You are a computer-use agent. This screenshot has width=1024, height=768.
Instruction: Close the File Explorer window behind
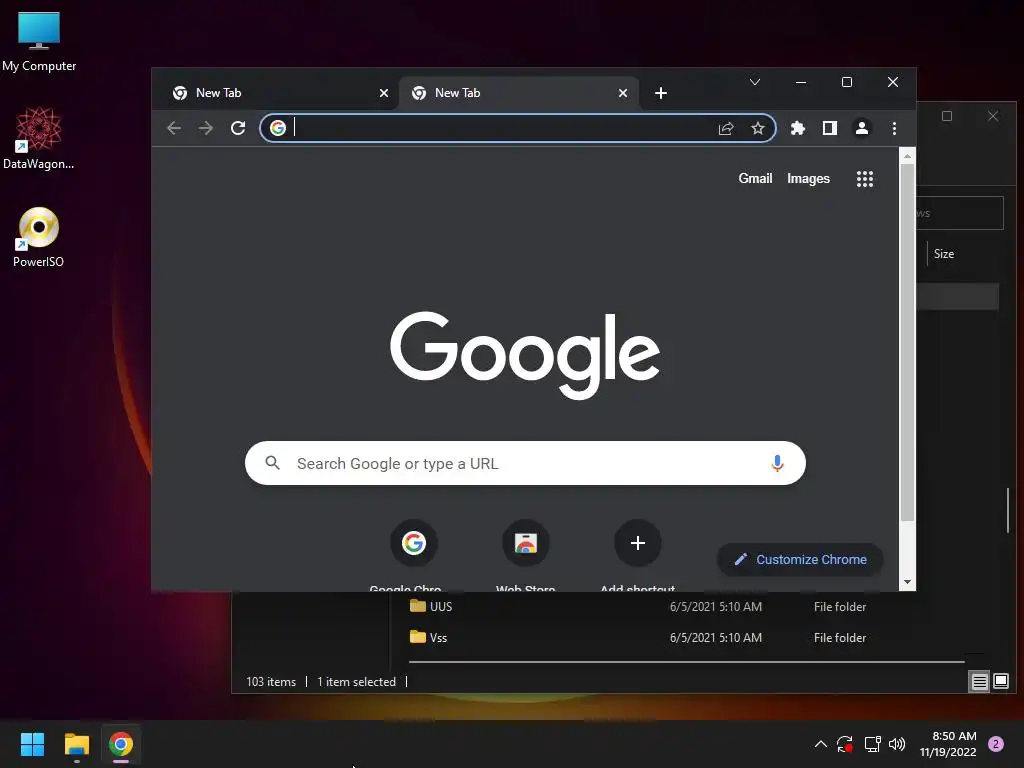click(993, 116)
